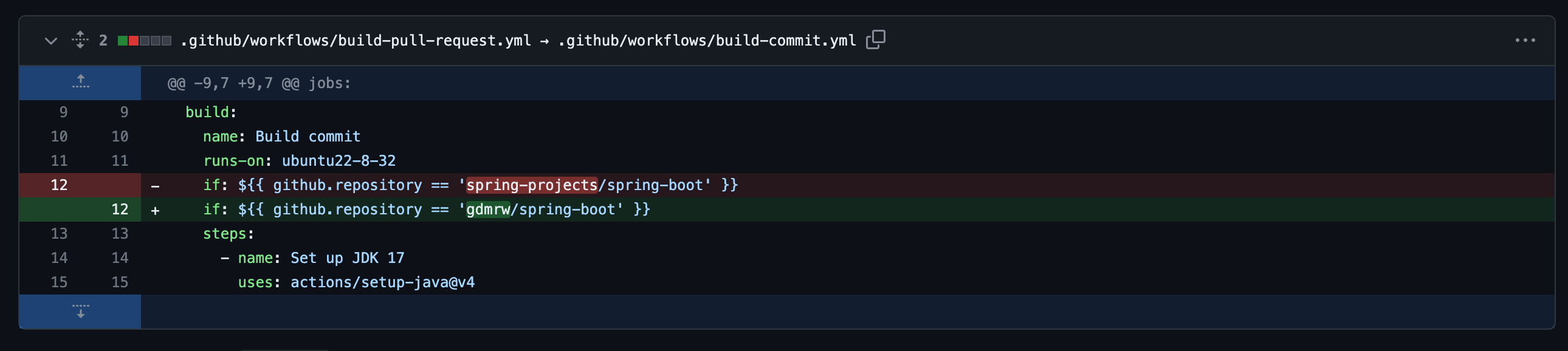Click the 'uses: actions/setup-java@v4' line

tap(356, 282)
